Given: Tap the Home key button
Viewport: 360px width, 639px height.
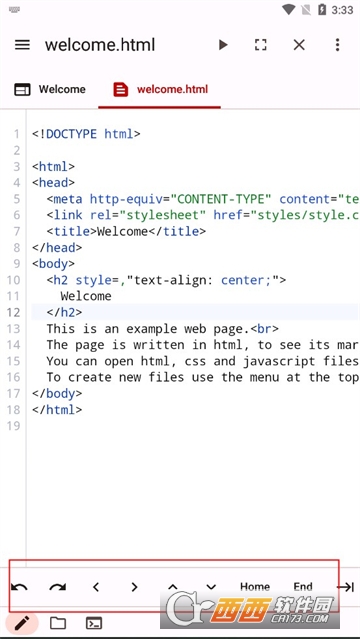Looking at the screenshot, I should pos(255,587).
